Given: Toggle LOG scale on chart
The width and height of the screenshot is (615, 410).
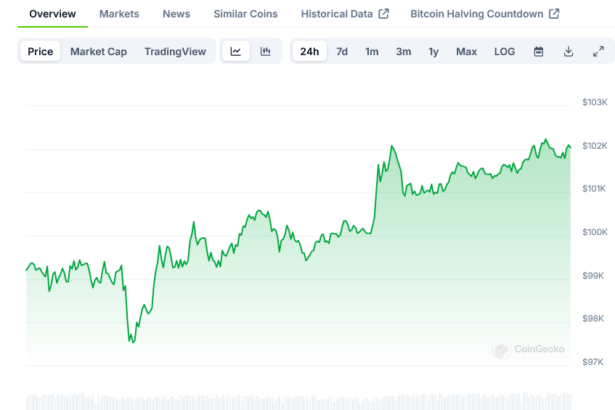Looking at the screenshot, I should pyautogui.click(x=504, y=52).
